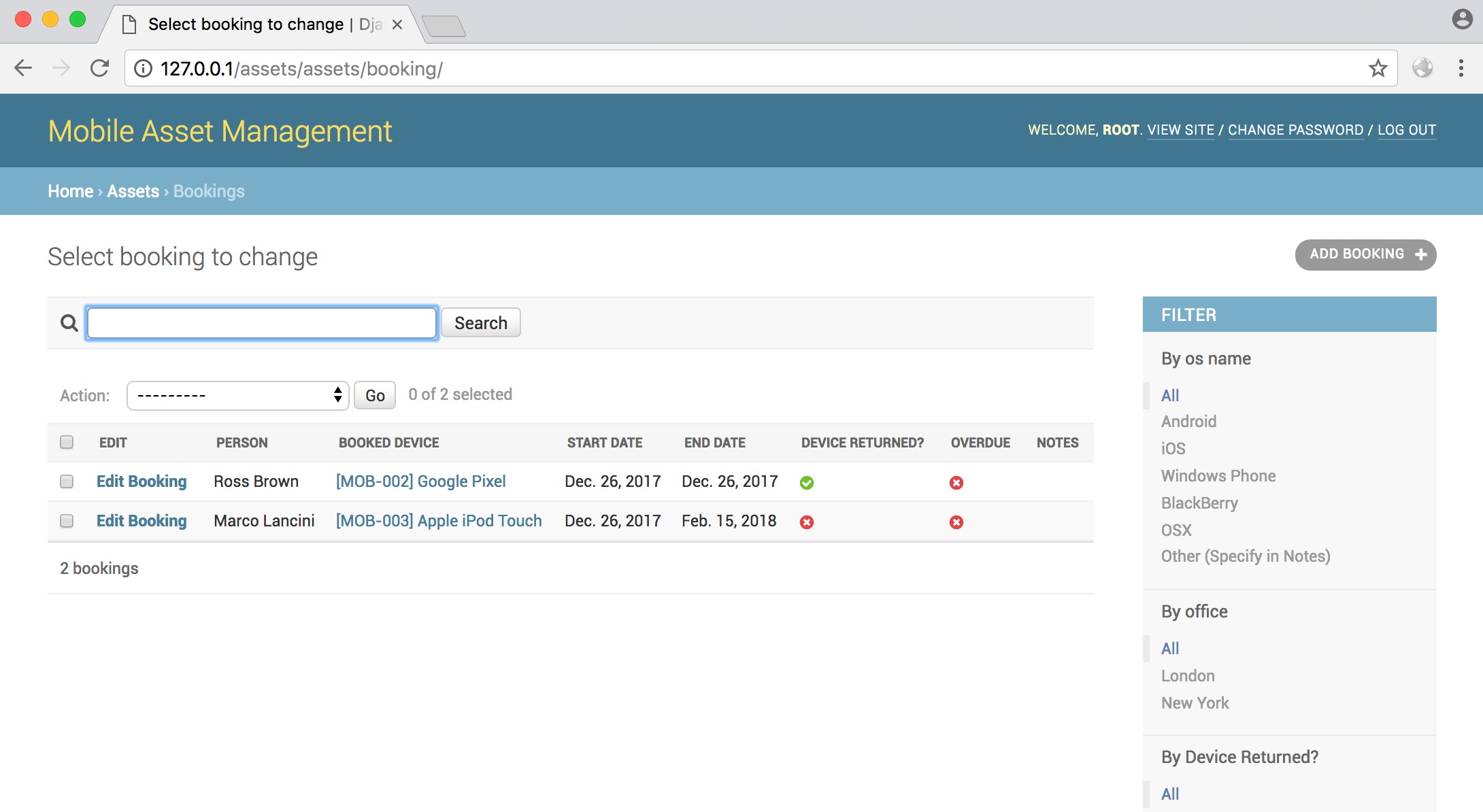Open the Action dropdown menu

coord(237,395)
